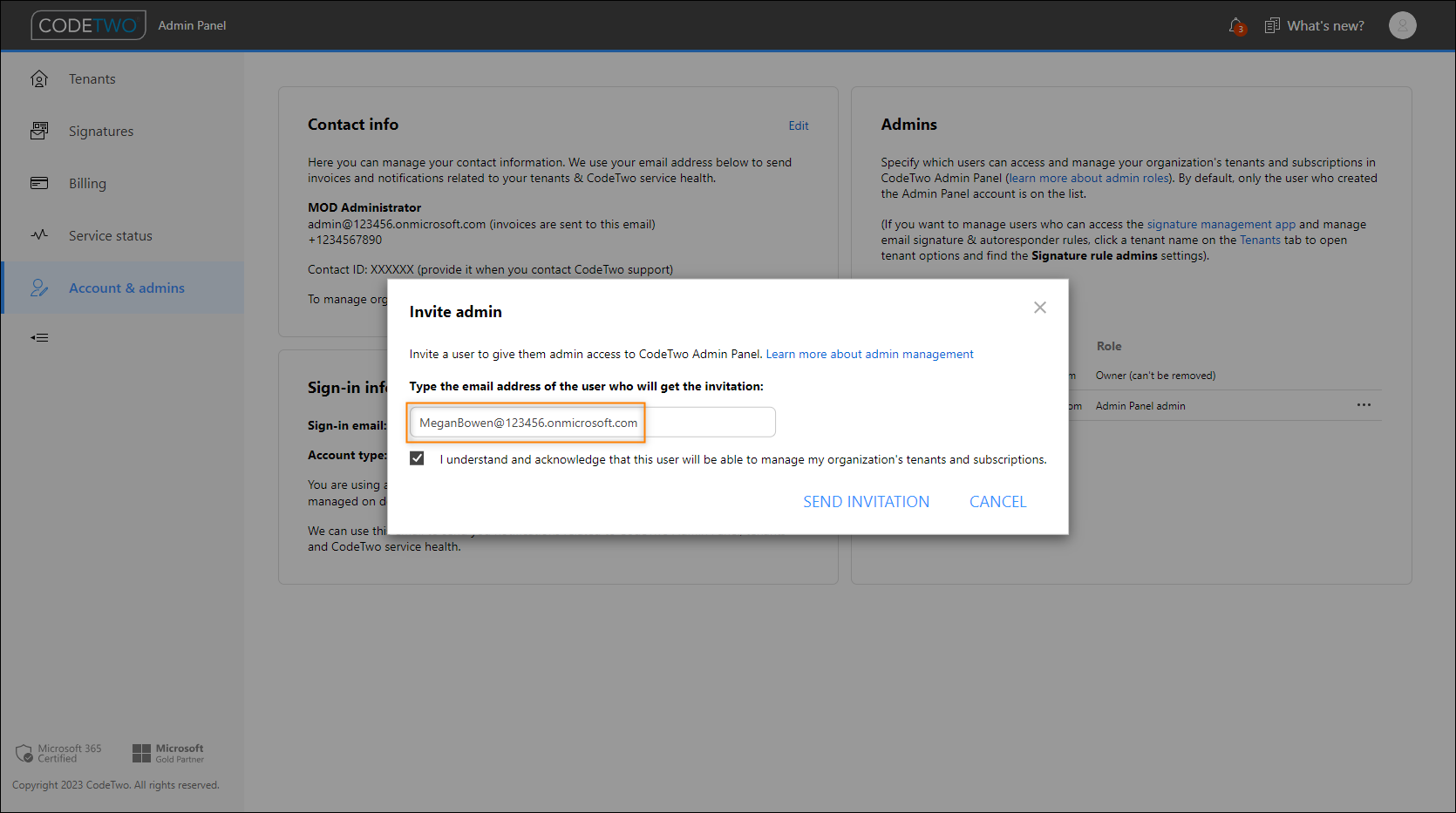This screenshot has width=1456, height=813.
Task: Click the MOD Administrator name
Action: pos(364,207)
